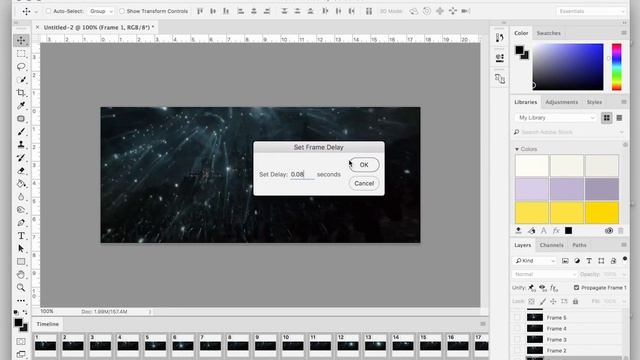The width and height of the screenshot is (640, 360).
Task: Toggle Auto-Select checkbox
Action: [49, 11]
